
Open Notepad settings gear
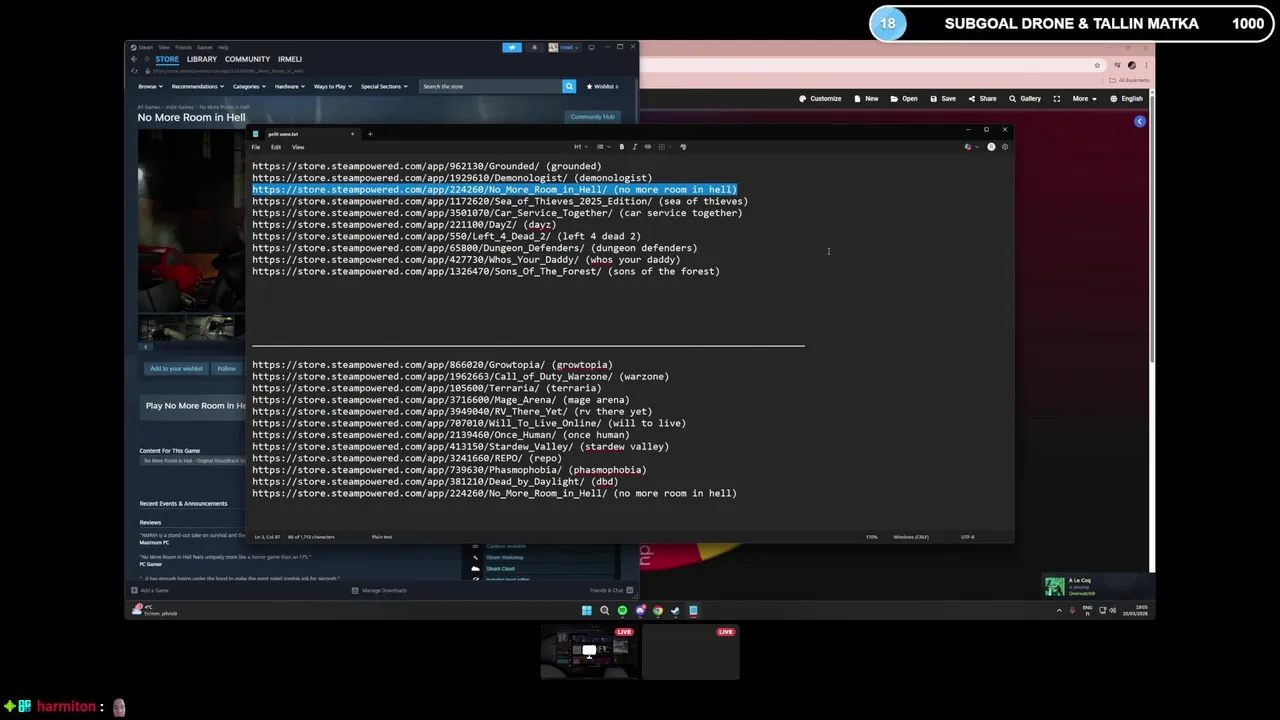1005,147
